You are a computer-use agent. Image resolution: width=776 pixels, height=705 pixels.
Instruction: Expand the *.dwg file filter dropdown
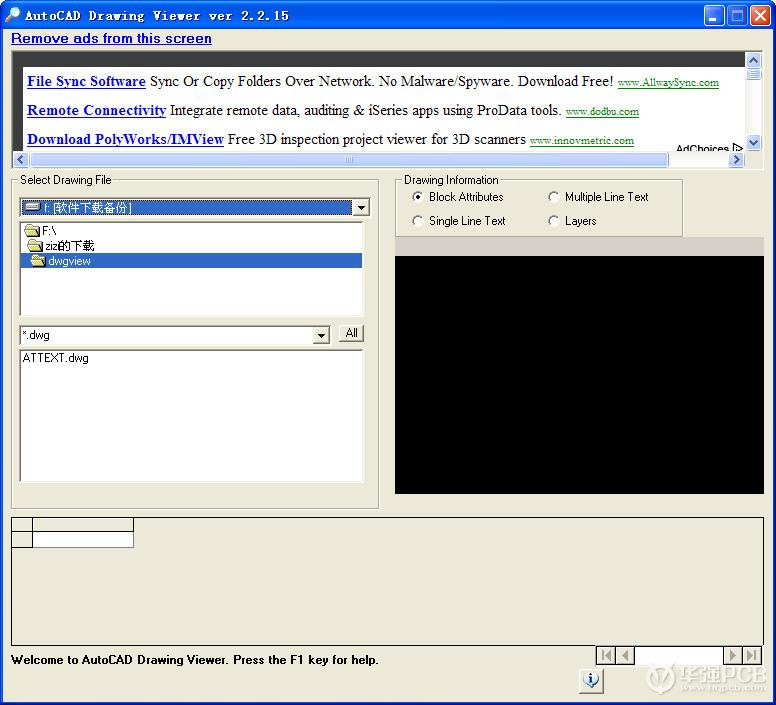coord(321,336)
